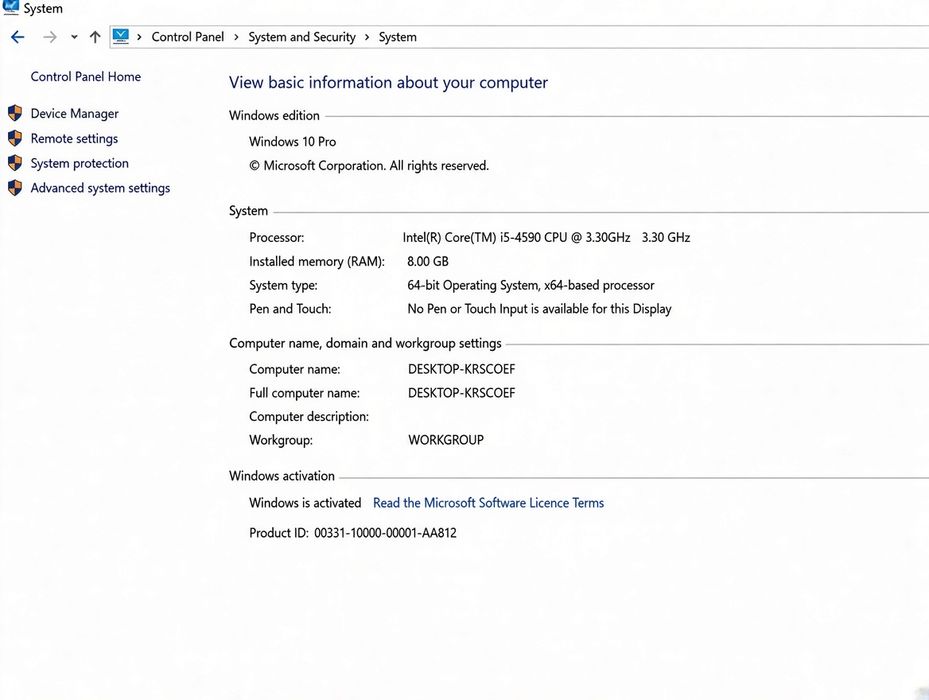Navigate to System and Security breadcrumb

(302, 37)
